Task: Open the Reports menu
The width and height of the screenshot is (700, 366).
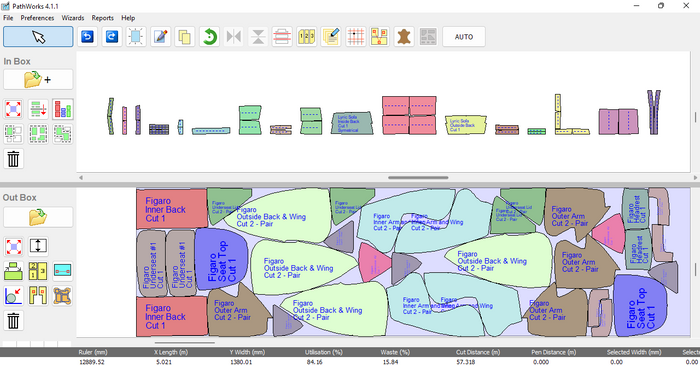Action: click(103, 18)
